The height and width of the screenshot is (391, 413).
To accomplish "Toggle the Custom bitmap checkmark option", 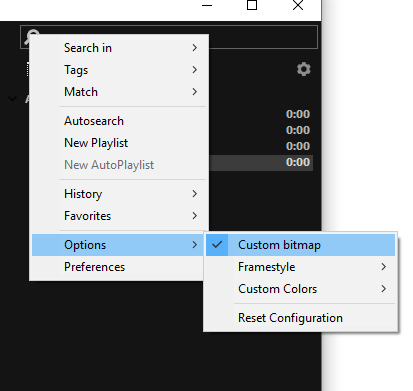I will pos(300,245).
